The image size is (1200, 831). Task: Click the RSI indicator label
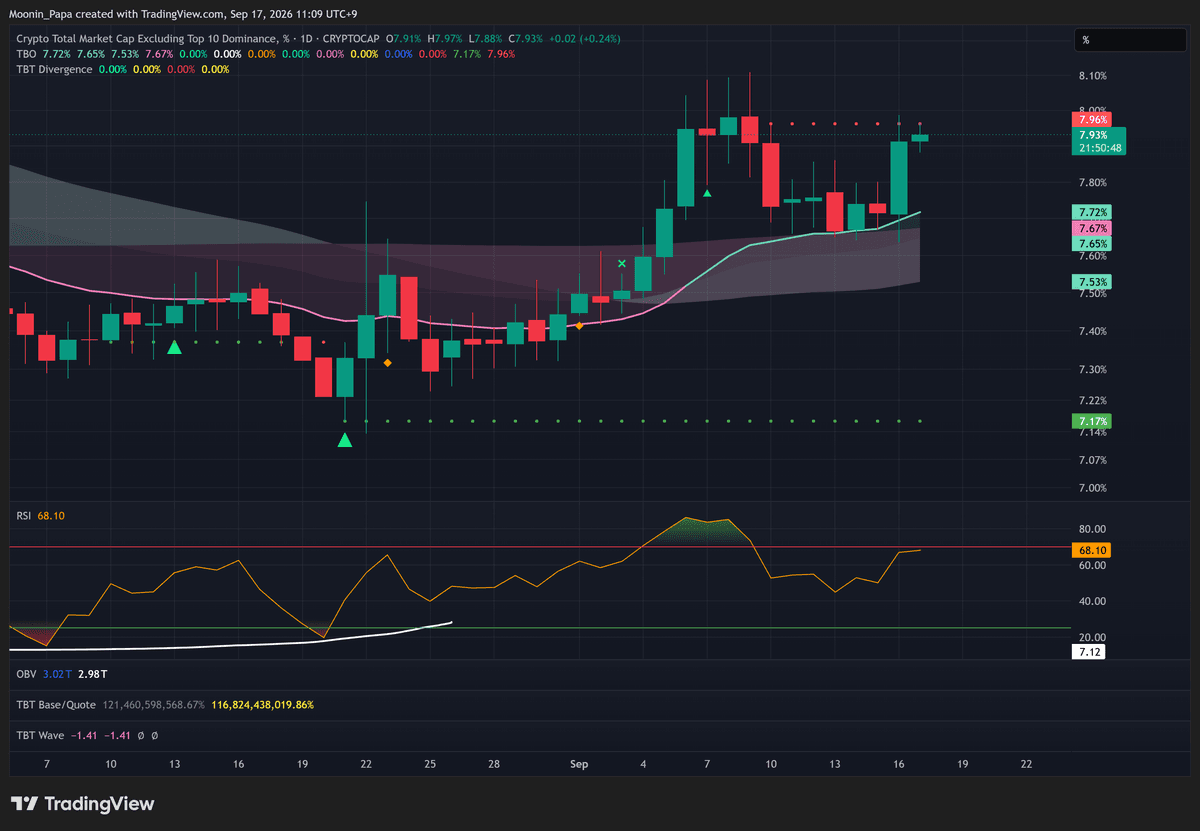pyautogui.click(x=24, y=516)
